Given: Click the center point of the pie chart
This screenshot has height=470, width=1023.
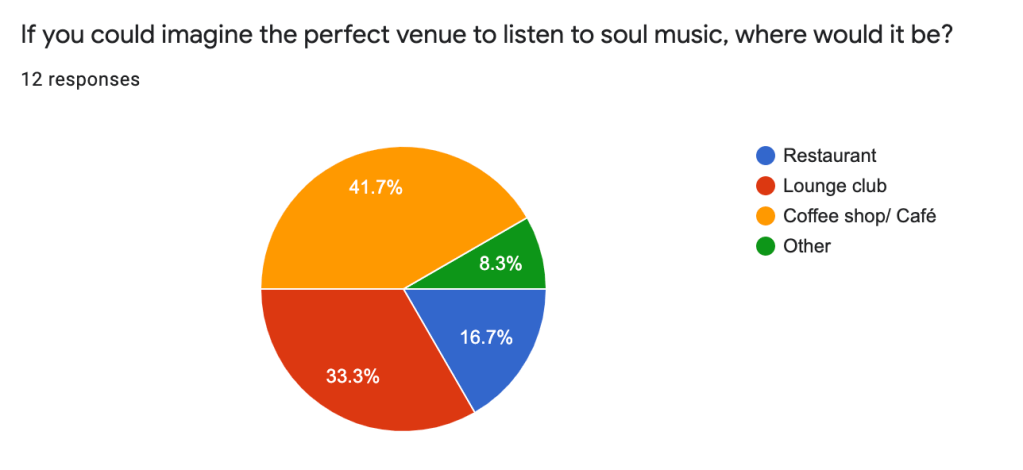Looking at the screenshot, I should (x=404, y=289).
